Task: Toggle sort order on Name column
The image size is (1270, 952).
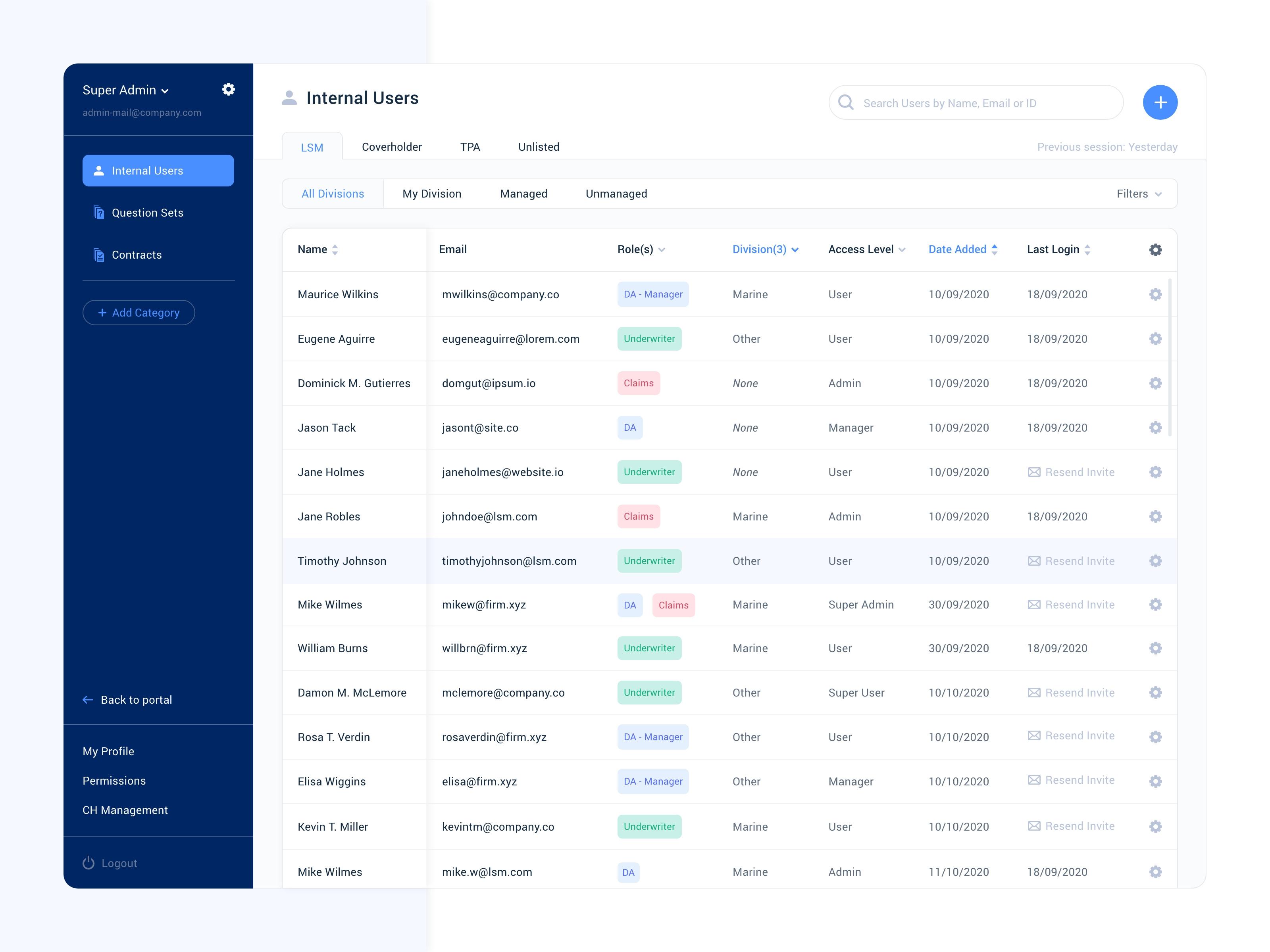Action: tap(335, 250)
